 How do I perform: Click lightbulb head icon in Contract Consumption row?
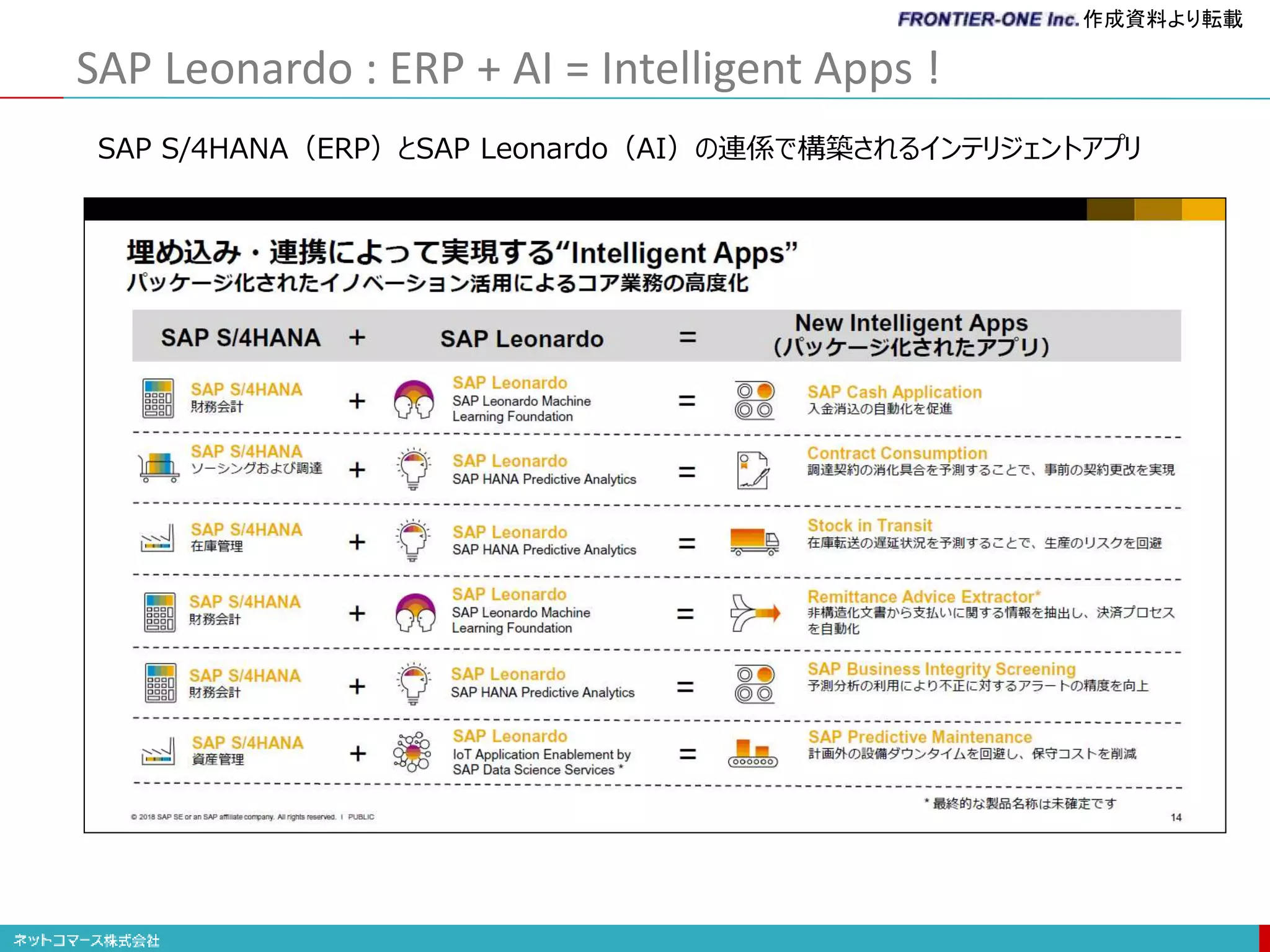414,469
